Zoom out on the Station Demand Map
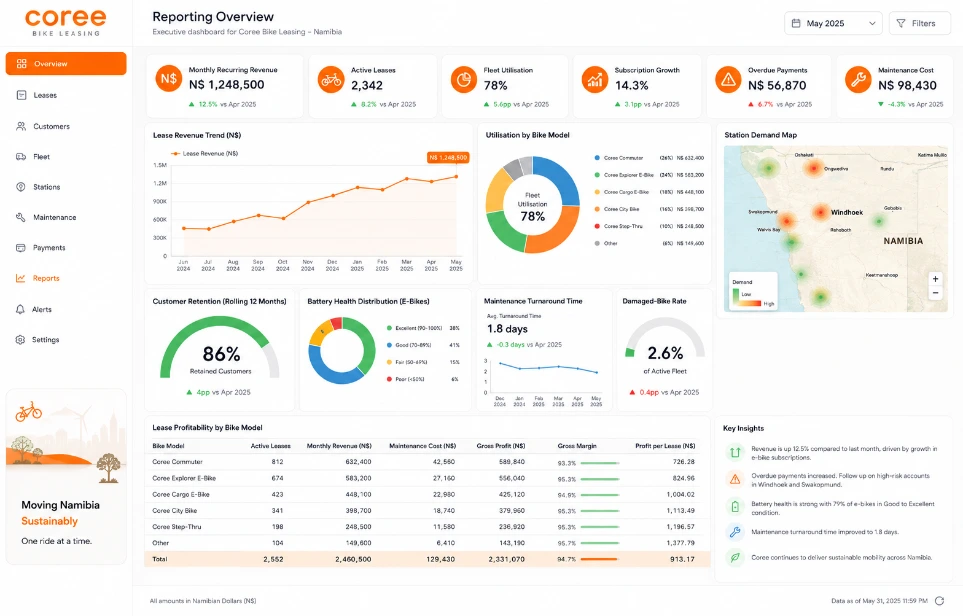Image resolution: width=963 pixels, height=616 pixels. [935, 293]
